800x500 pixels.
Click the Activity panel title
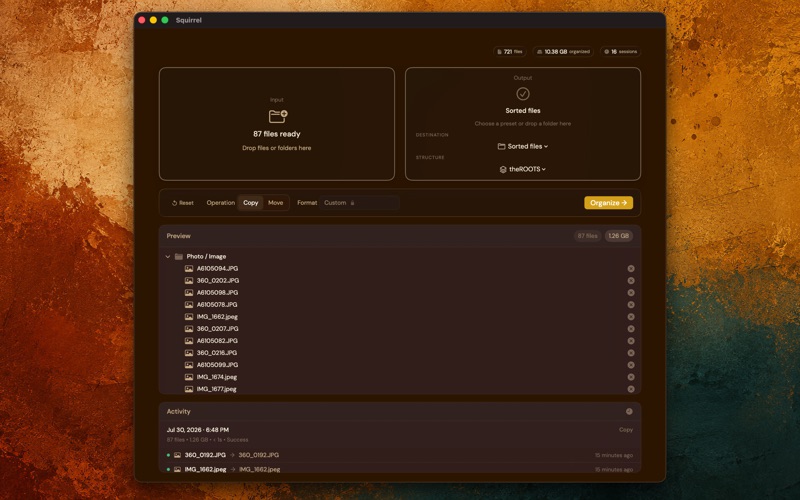179,412
